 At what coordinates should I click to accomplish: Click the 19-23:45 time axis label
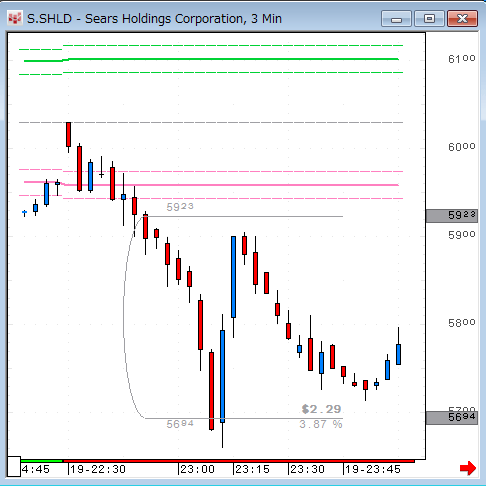373,469
